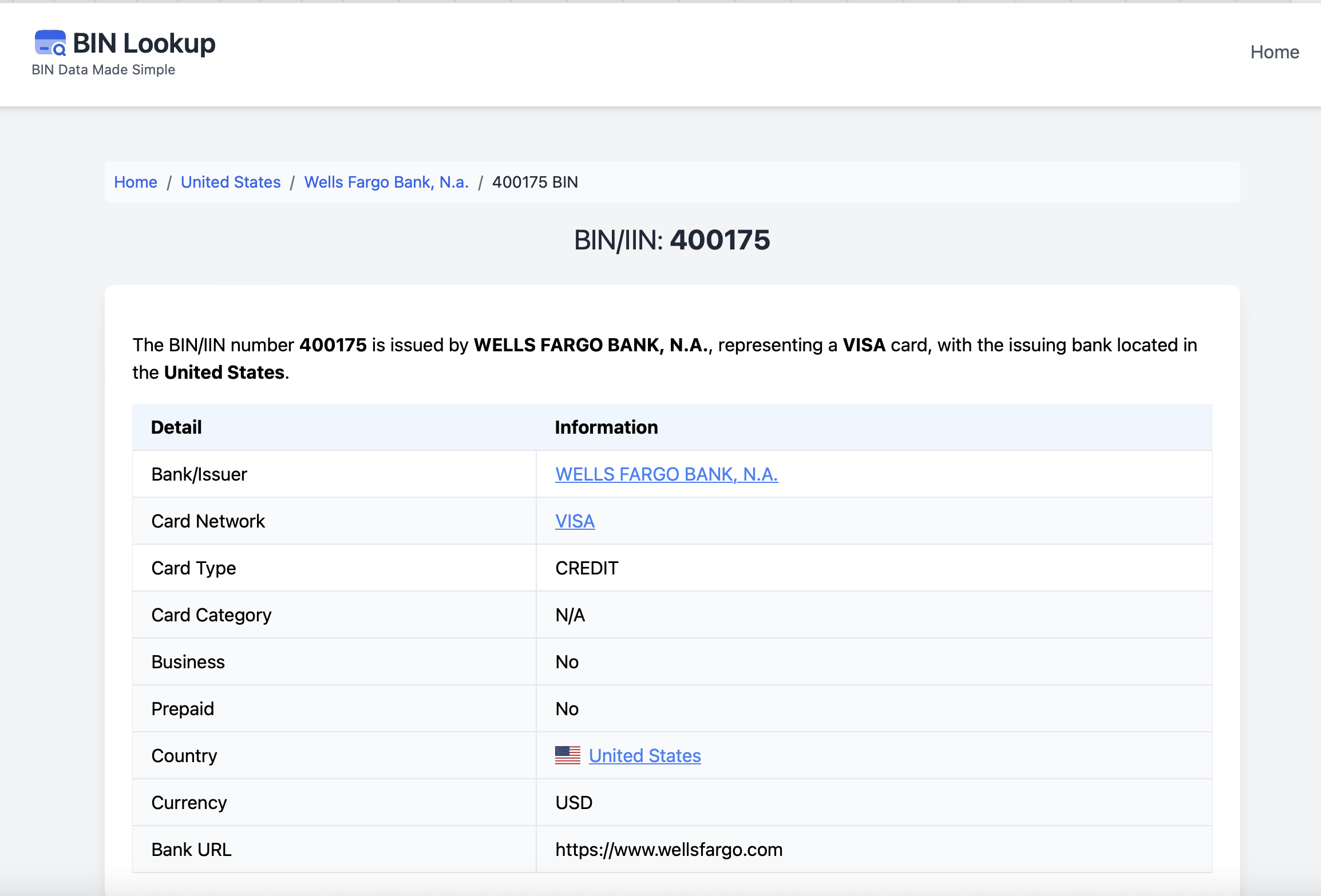Click the bold 400175 in description paragraph
The image size is (1321, 896).
tap(333, 345)
